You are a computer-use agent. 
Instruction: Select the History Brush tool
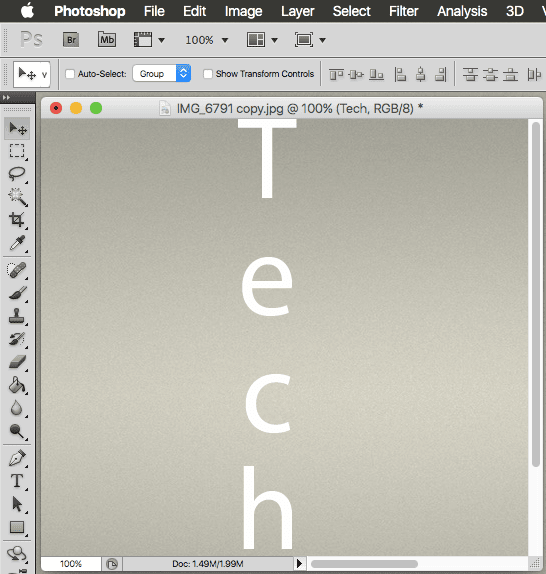[17, 339]
